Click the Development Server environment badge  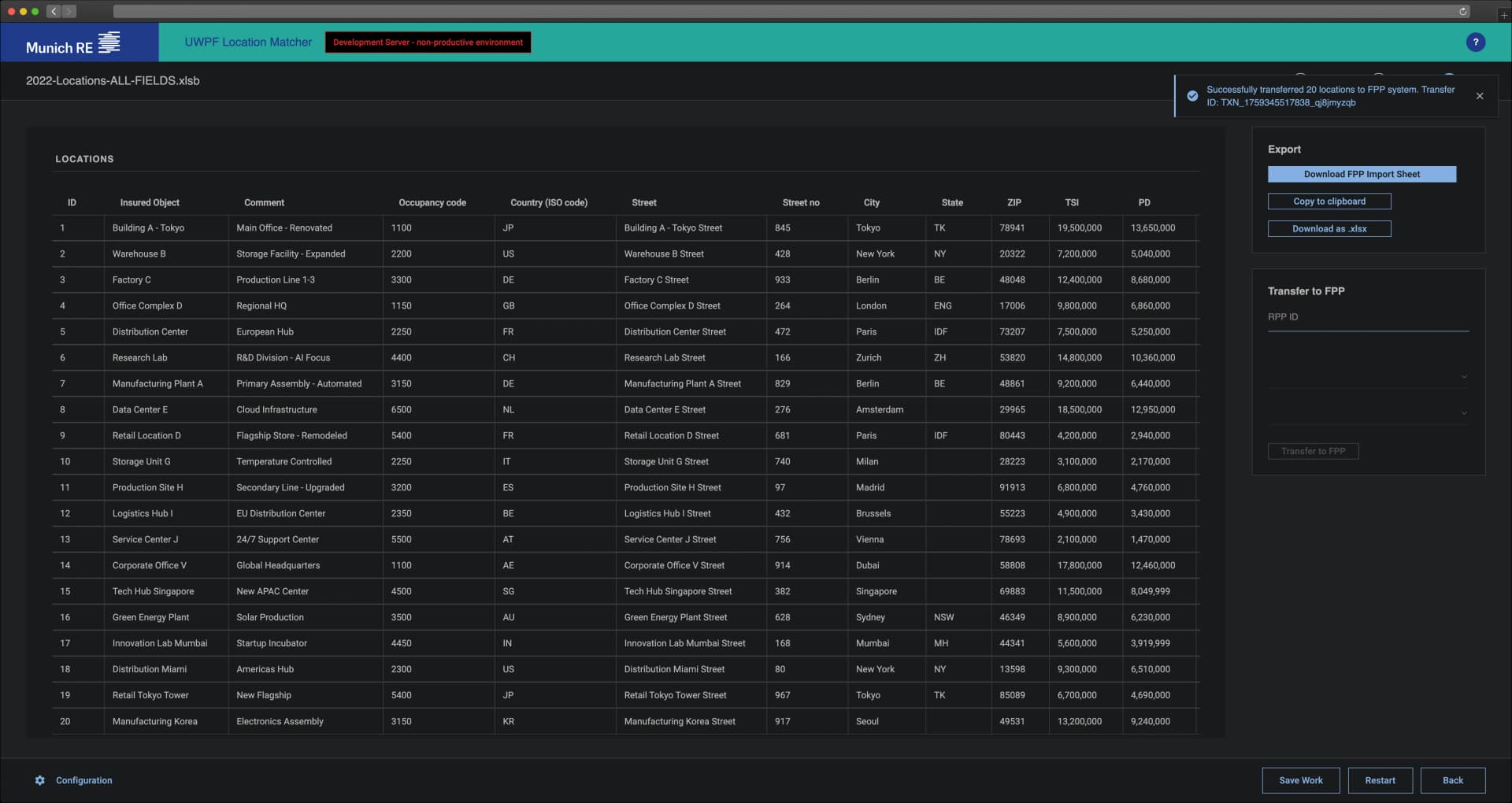point(428,43)
